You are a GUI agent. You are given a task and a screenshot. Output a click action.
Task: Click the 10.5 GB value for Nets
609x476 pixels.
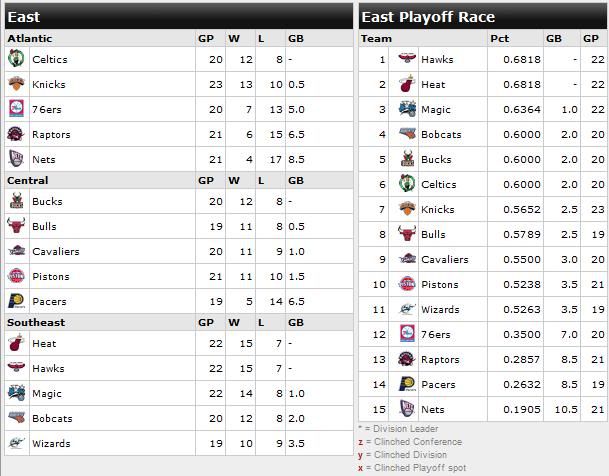(x=566, y=409)
